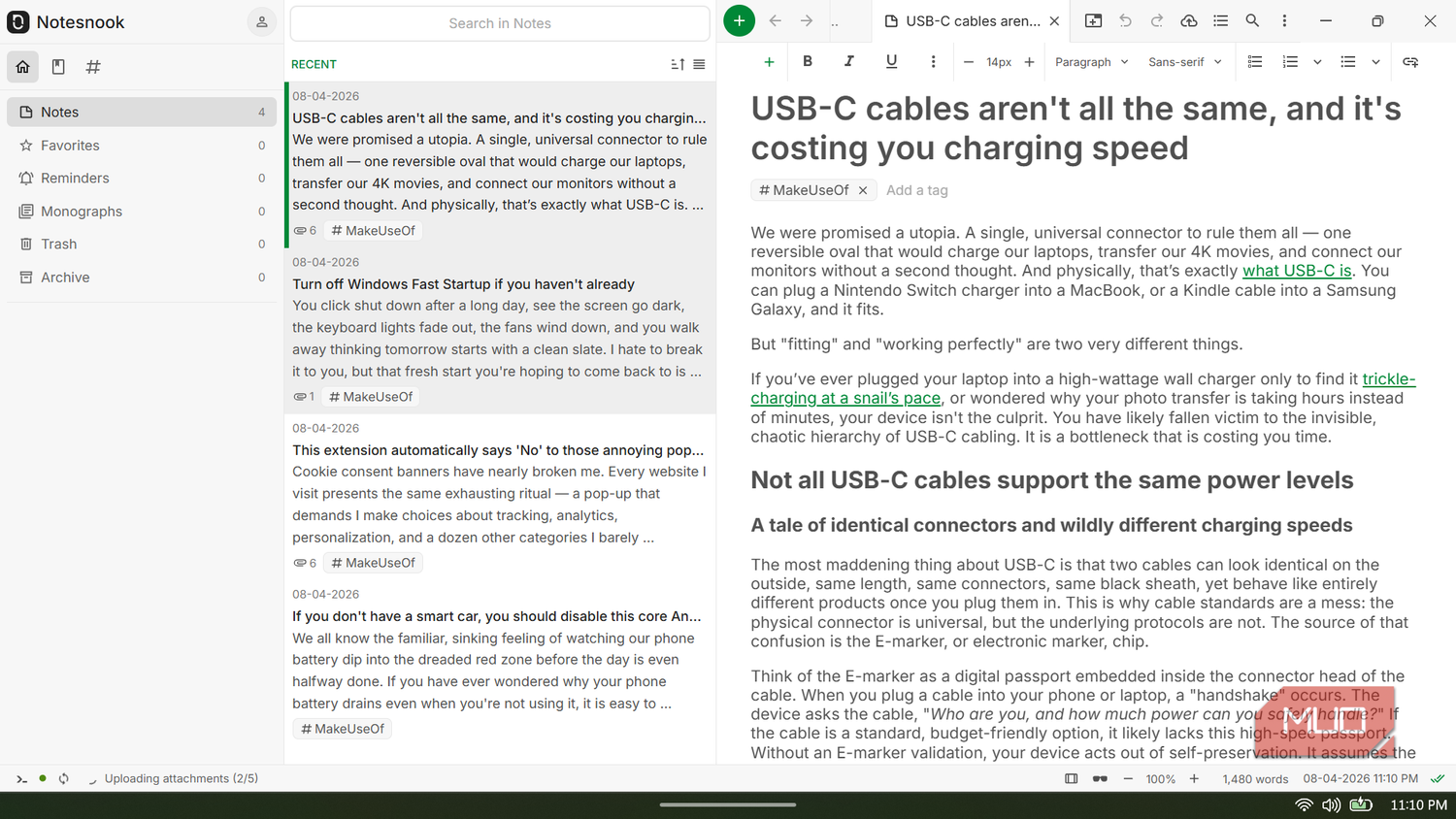Screen dimensions: 1456x819
Task: Open the Trash section
Action: coord(142,245)
